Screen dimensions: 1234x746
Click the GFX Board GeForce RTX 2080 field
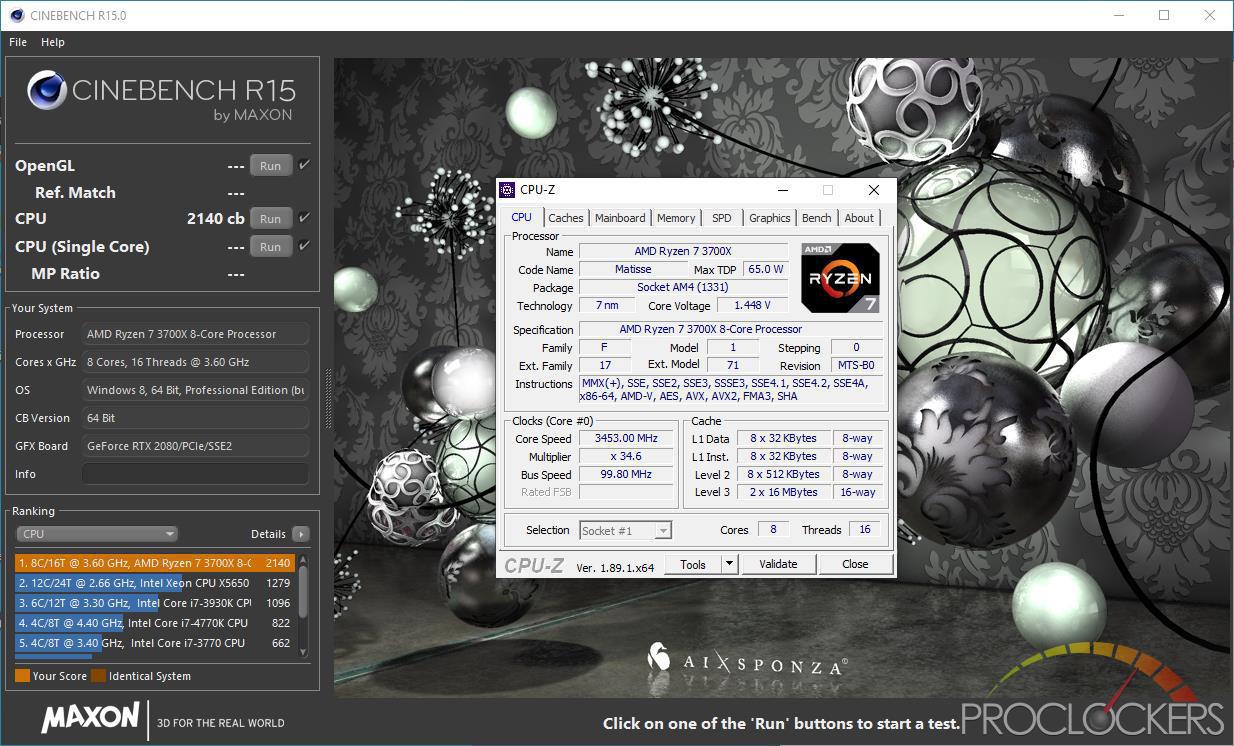click(x=195, y=446)
